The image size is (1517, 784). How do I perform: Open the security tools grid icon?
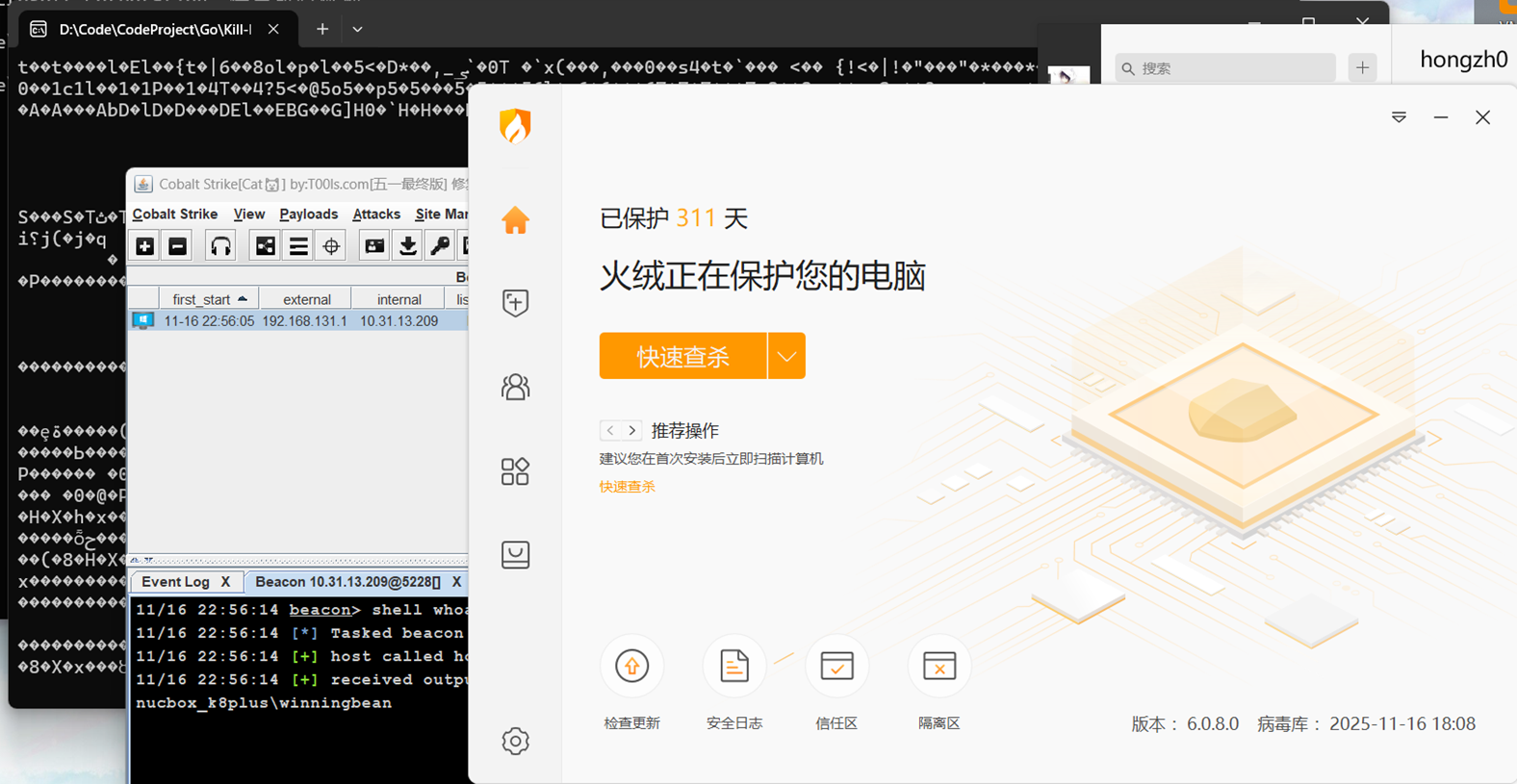pyautogui.click(x=515, y=471)
